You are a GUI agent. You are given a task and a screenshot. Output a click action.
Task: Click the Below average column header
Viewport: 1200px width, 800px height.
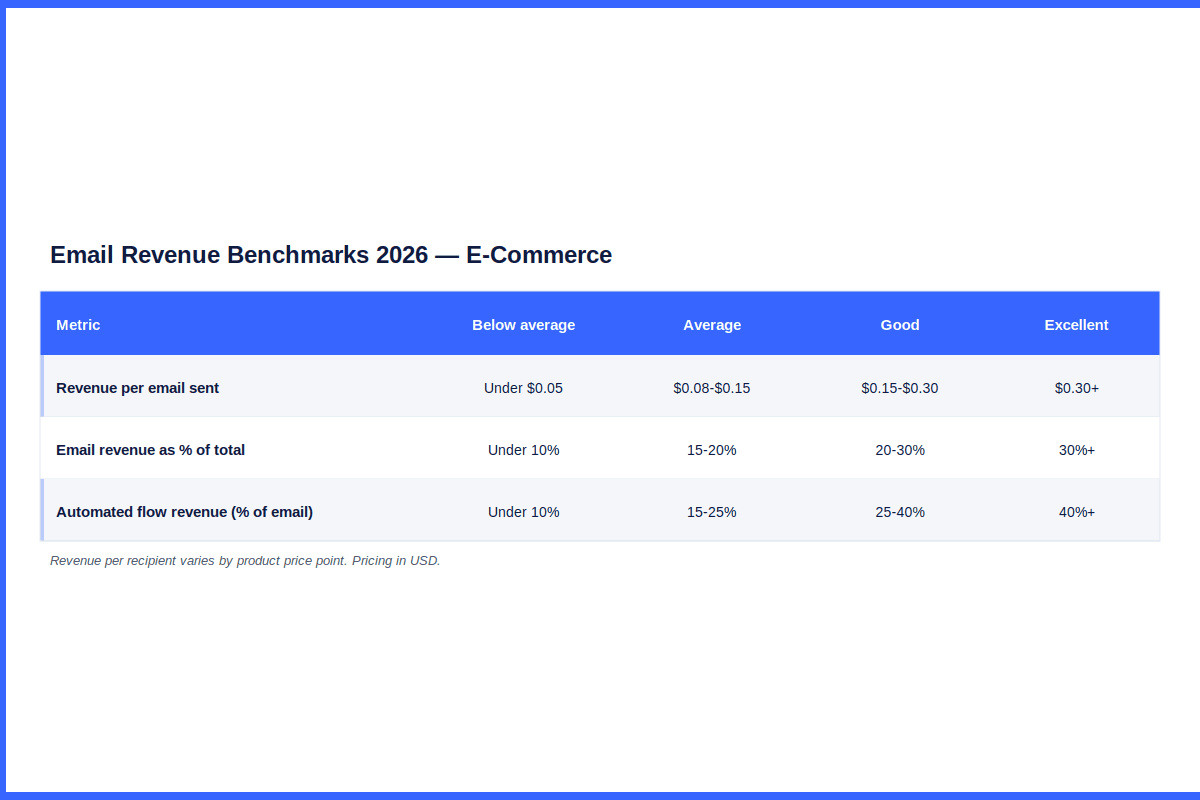(524, 324)
